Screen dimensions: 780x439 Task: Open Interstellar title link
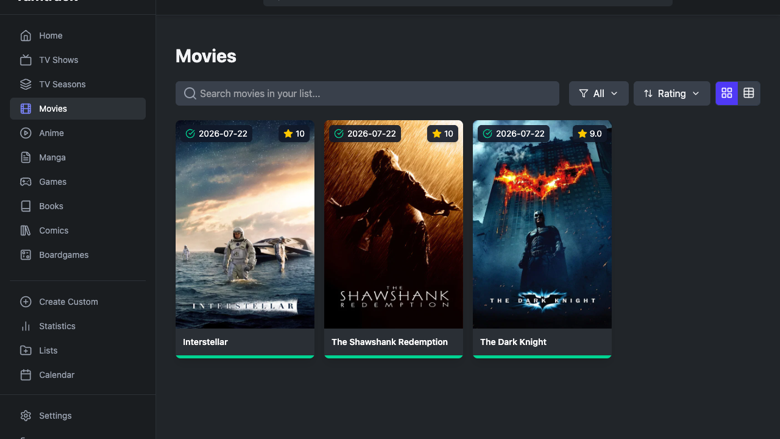(x=205, y=342)
